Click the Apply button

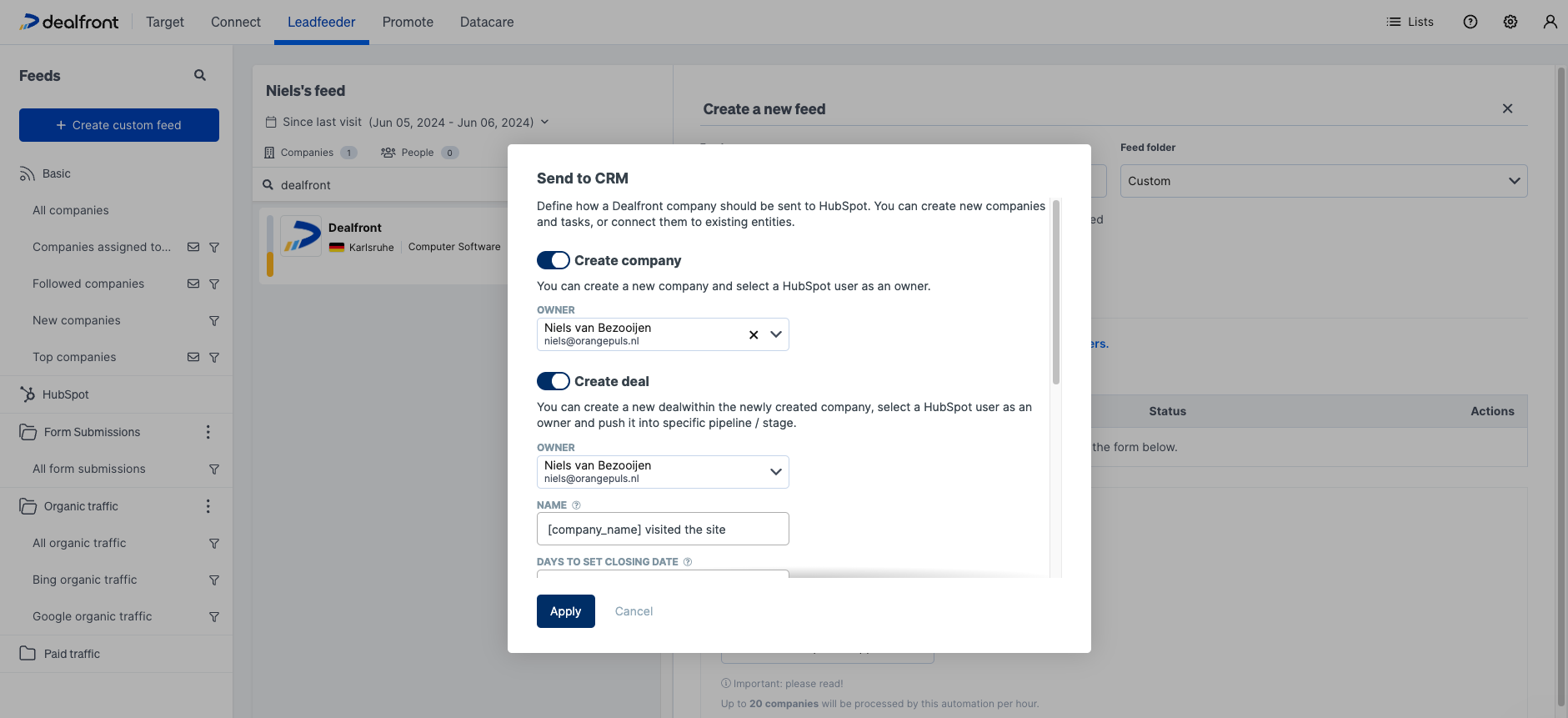pos(566,611)
